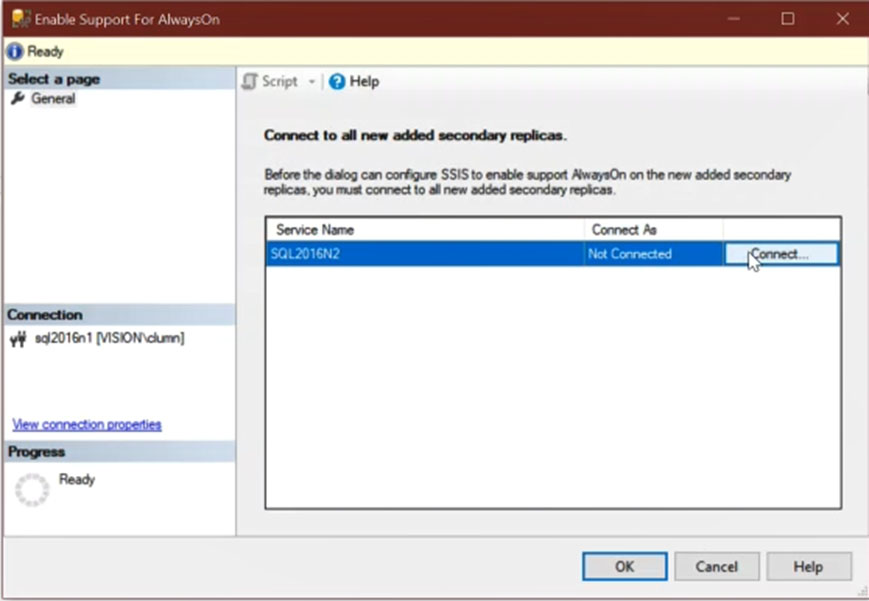Click the Connect... button for SQL2016N2

(781, 254)
